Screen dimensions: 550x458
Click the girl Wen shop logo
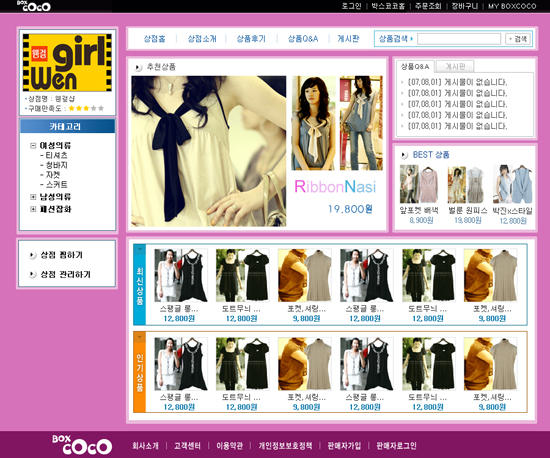pyautogui.click(x=67, y=62)
